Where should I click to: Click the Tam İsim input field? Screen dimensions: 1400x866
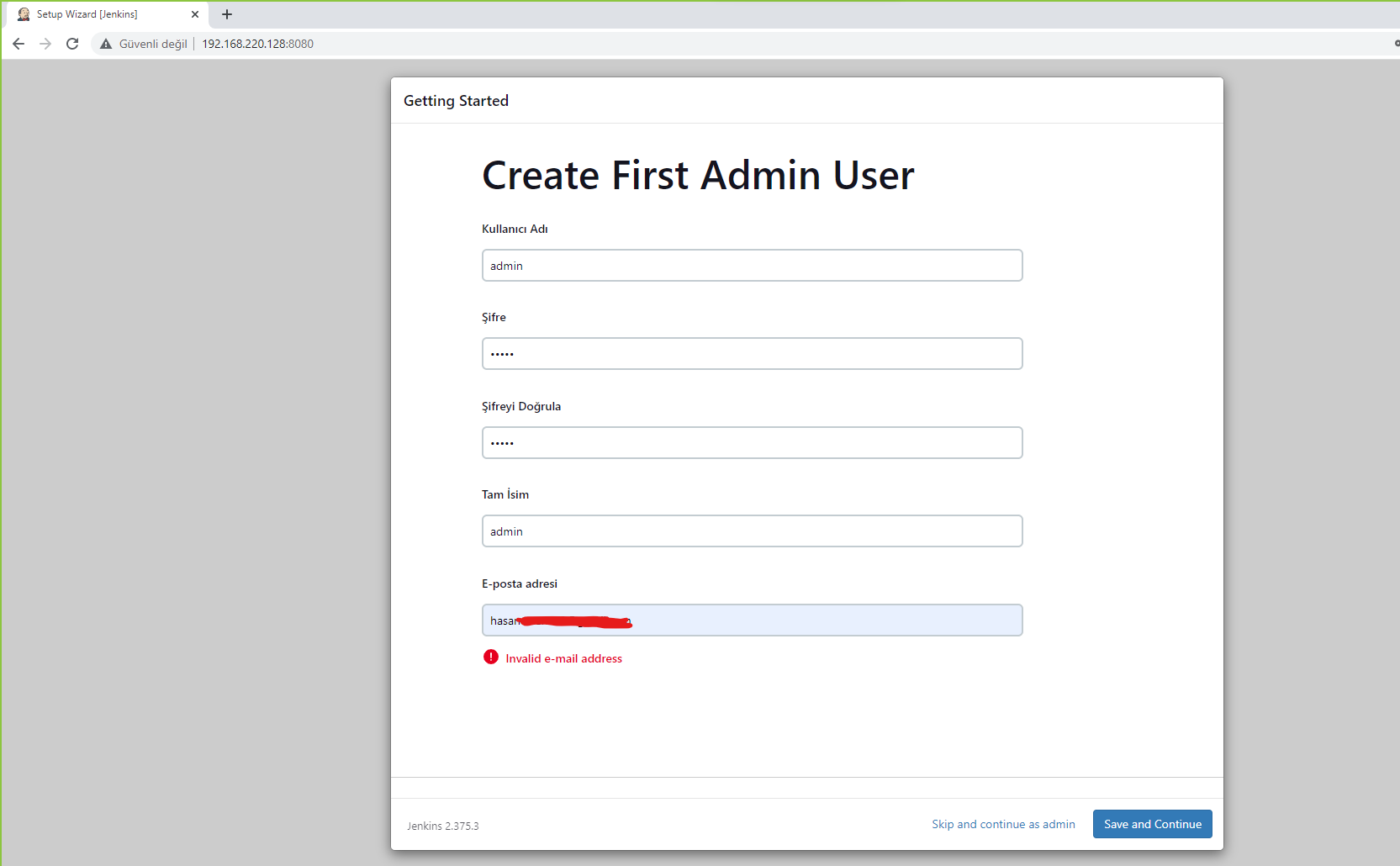[x=752, y=531]
